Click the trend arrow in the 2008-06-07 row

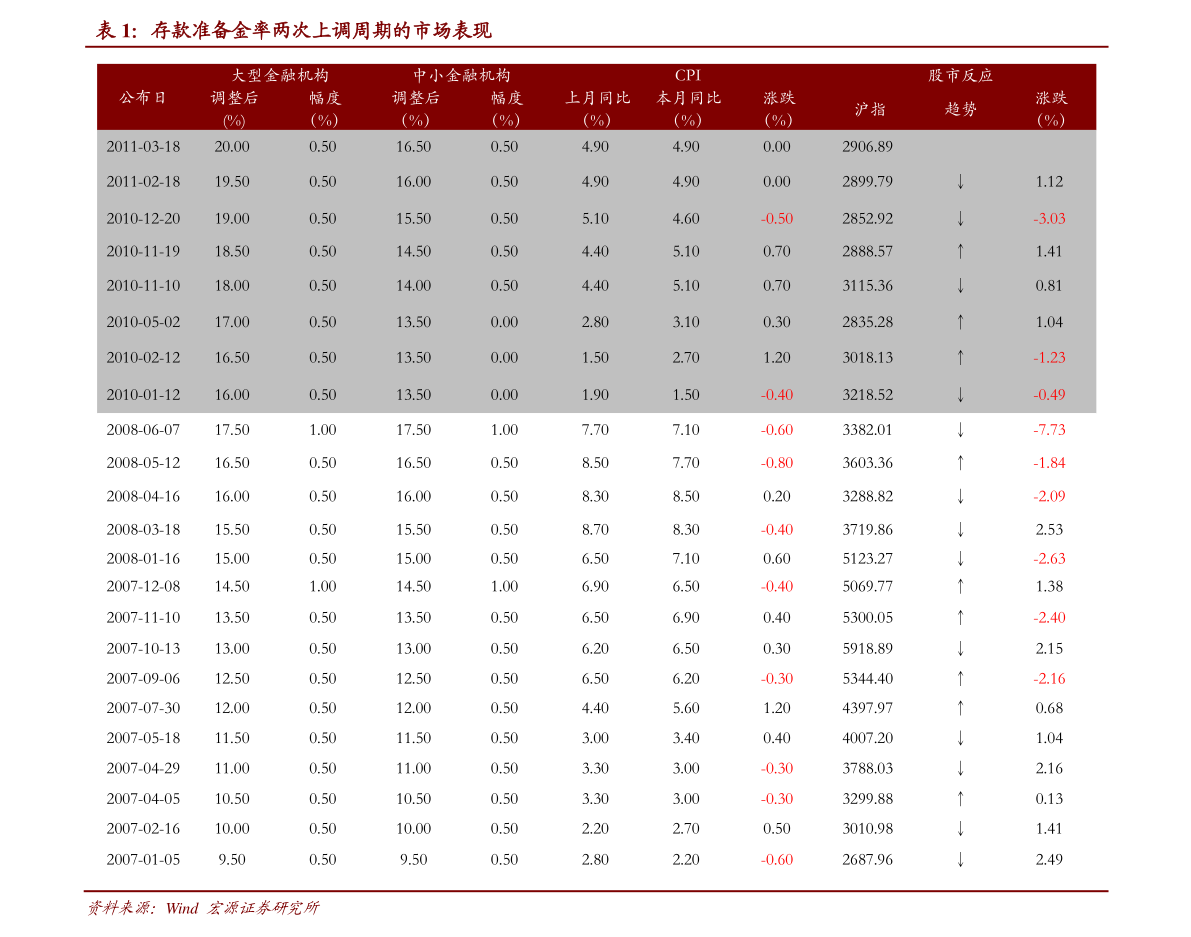pos(960,430)
